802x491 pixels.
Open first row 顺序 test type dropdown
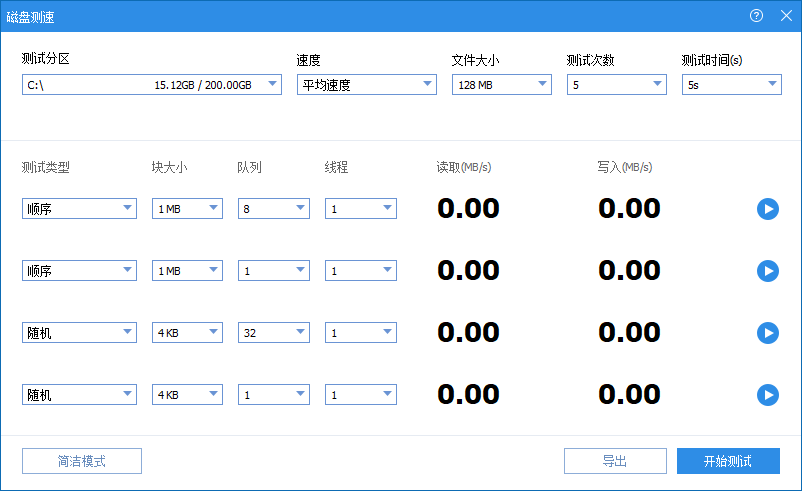[x=79, y=209]
